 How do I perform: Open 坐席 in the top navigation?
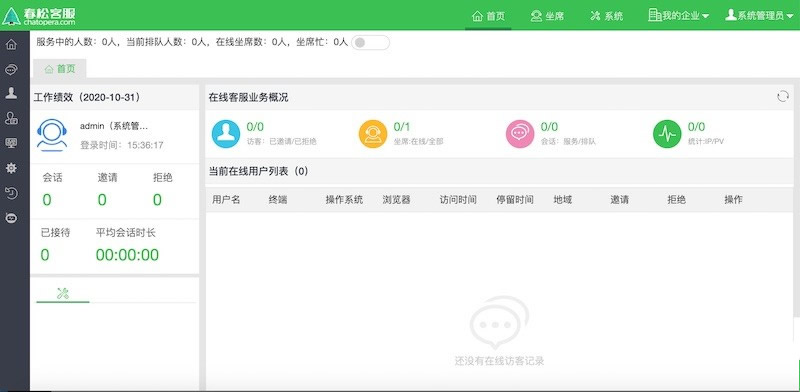pyautogui.click(x=547, y=16)
